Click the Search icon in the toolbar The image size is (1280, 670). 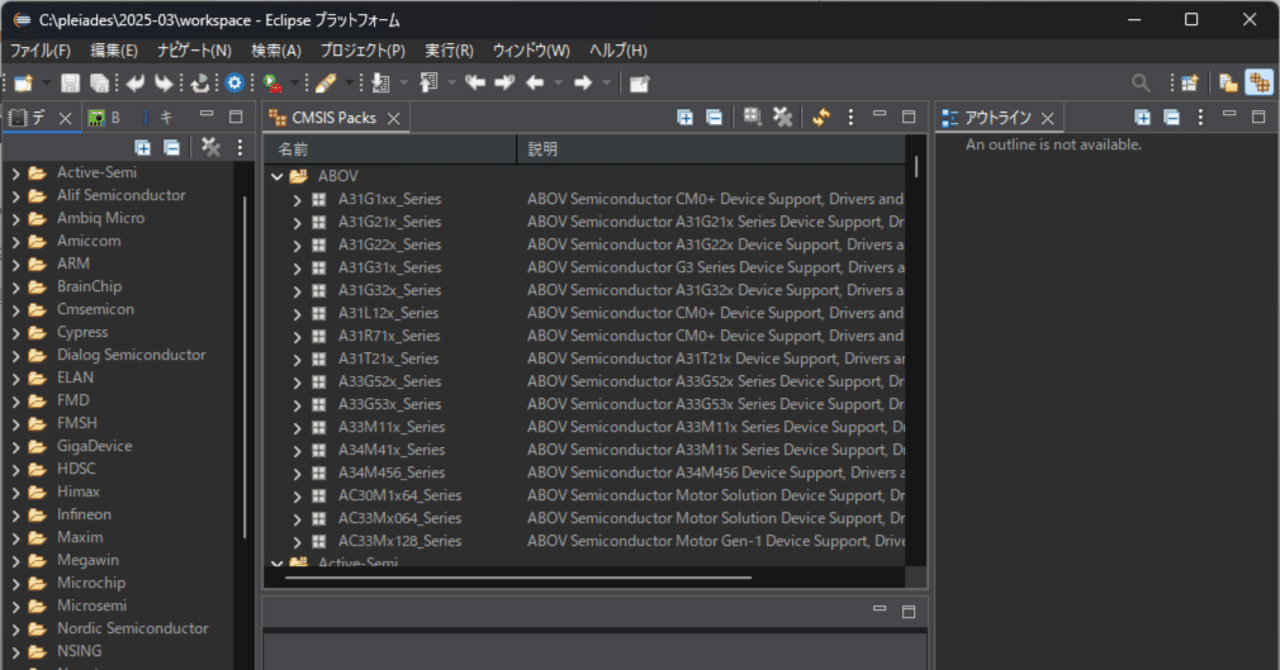[x=1140, y=83]
